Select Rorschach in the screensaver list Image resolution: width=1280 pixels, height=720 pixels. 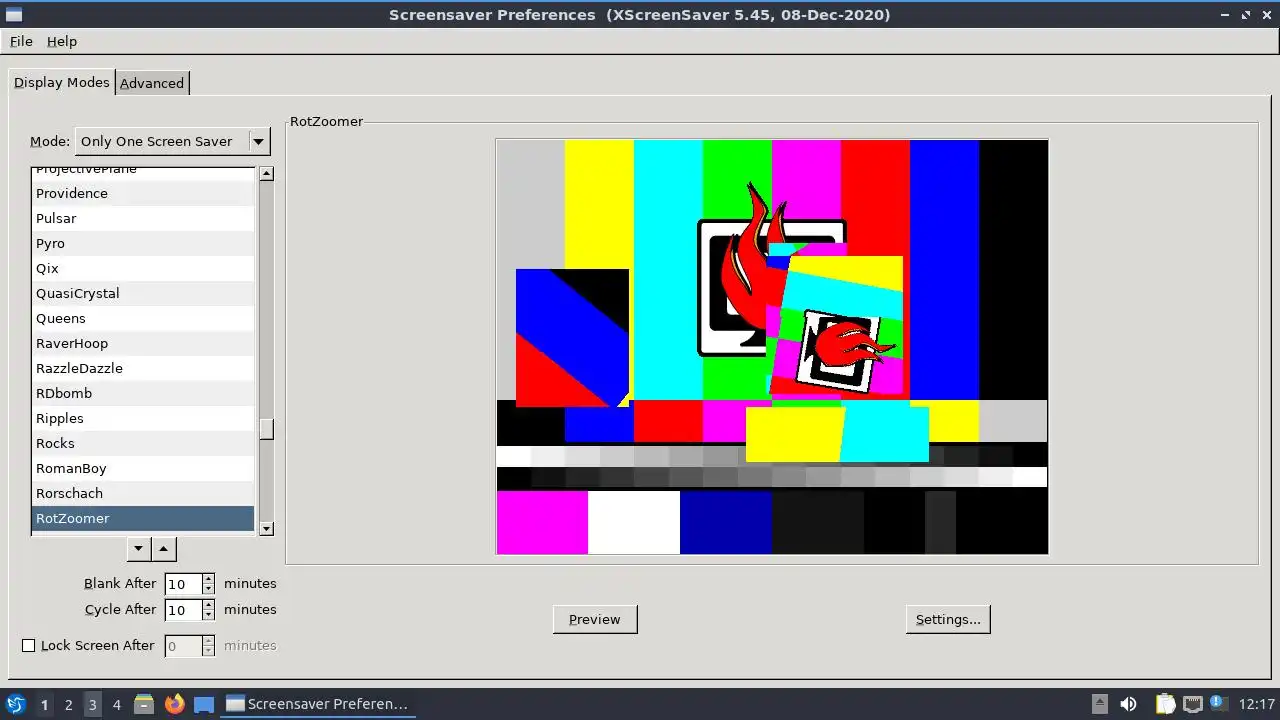point(143,493)
